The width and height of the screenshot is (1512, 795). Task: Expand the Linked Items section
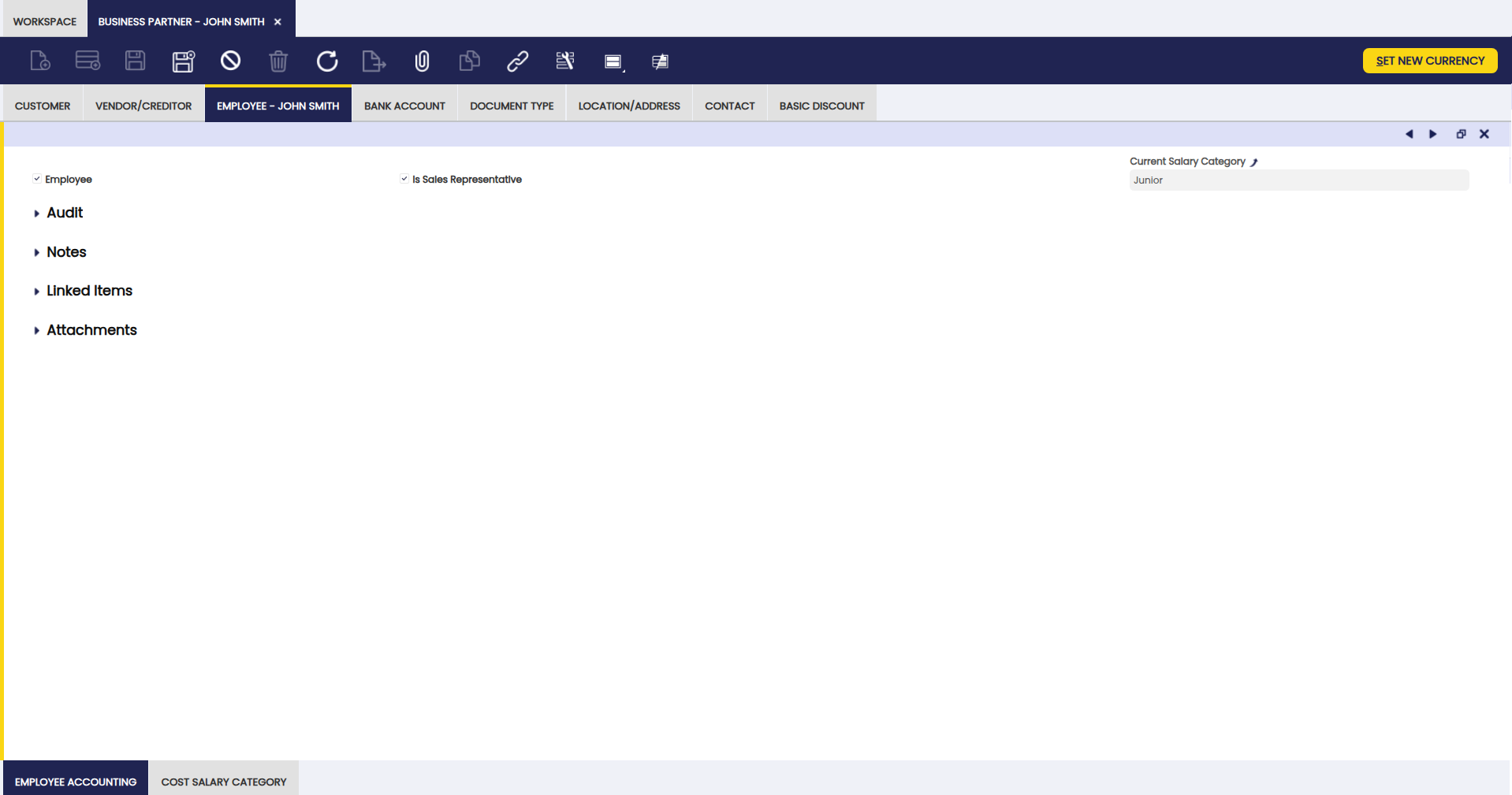tap(88, 291)
